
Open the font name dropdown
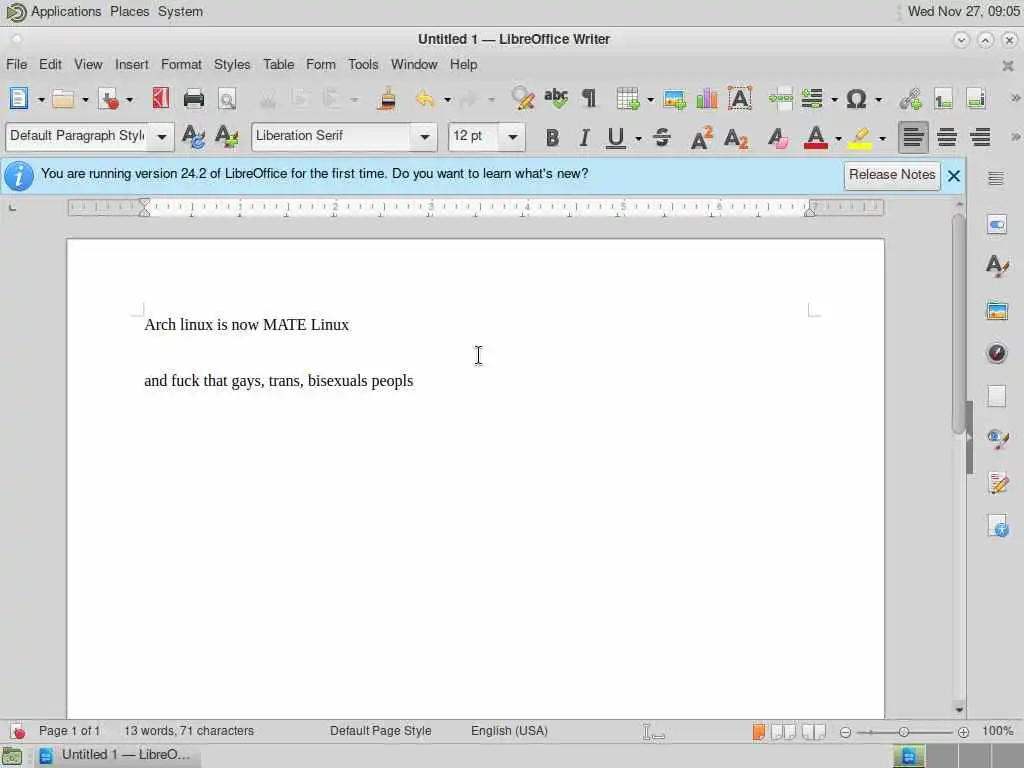point(424,137)
